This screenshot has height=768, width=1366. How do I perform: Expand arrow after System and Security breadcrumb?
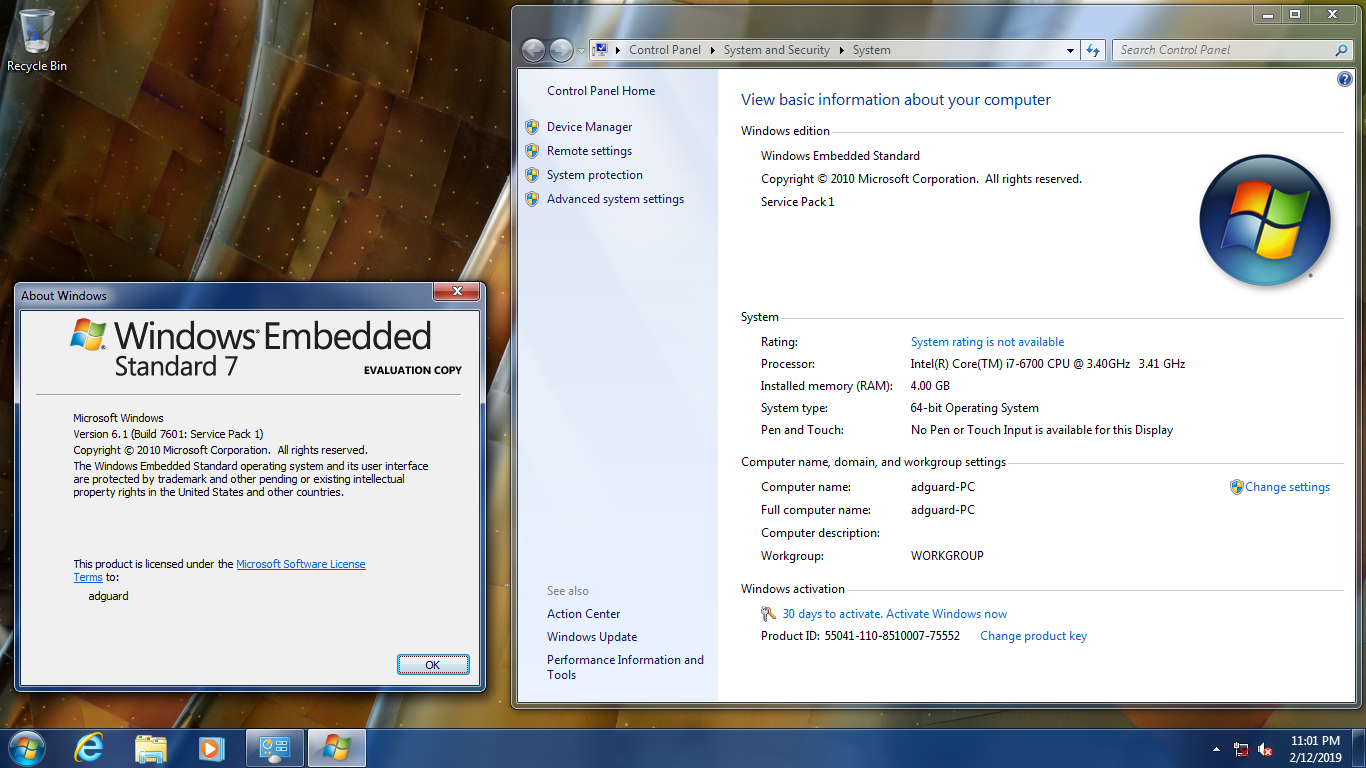click(x=842, y=50)
